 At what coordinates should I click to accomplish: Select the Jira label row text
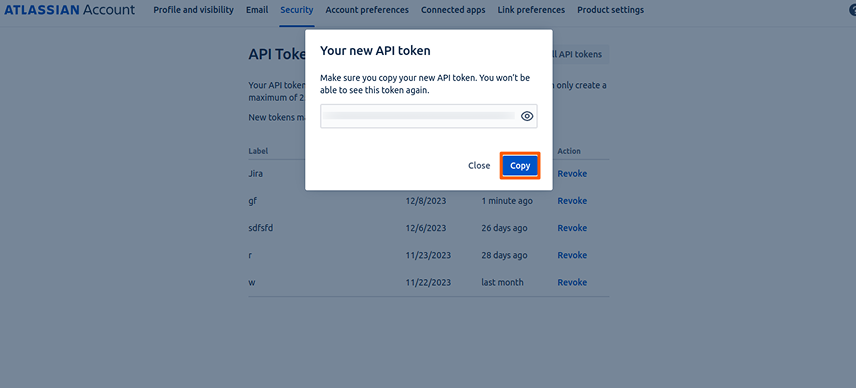click(x=255, y=174)
